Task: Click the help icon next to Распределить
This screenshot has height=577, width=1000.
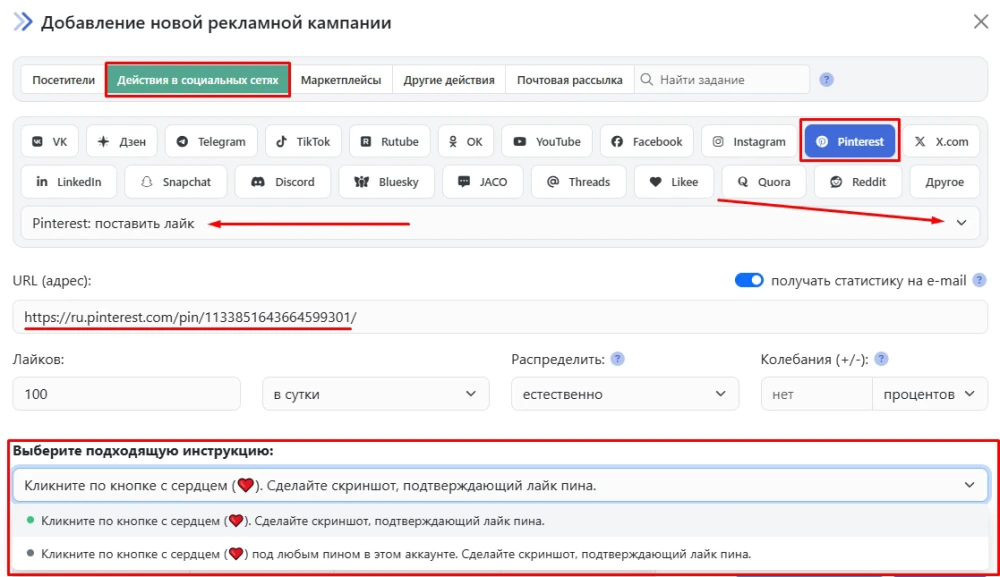Action: click(618, 359)
